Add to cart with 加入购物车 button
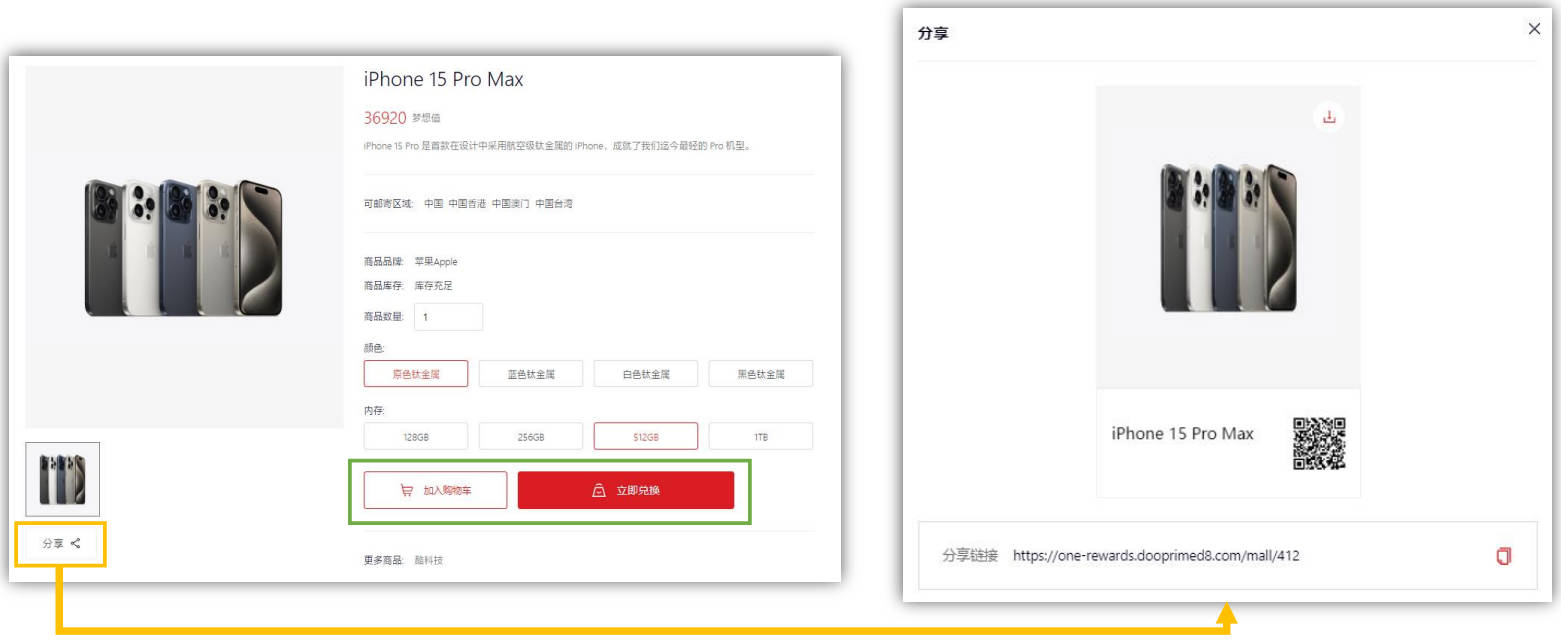 (435, 491)
